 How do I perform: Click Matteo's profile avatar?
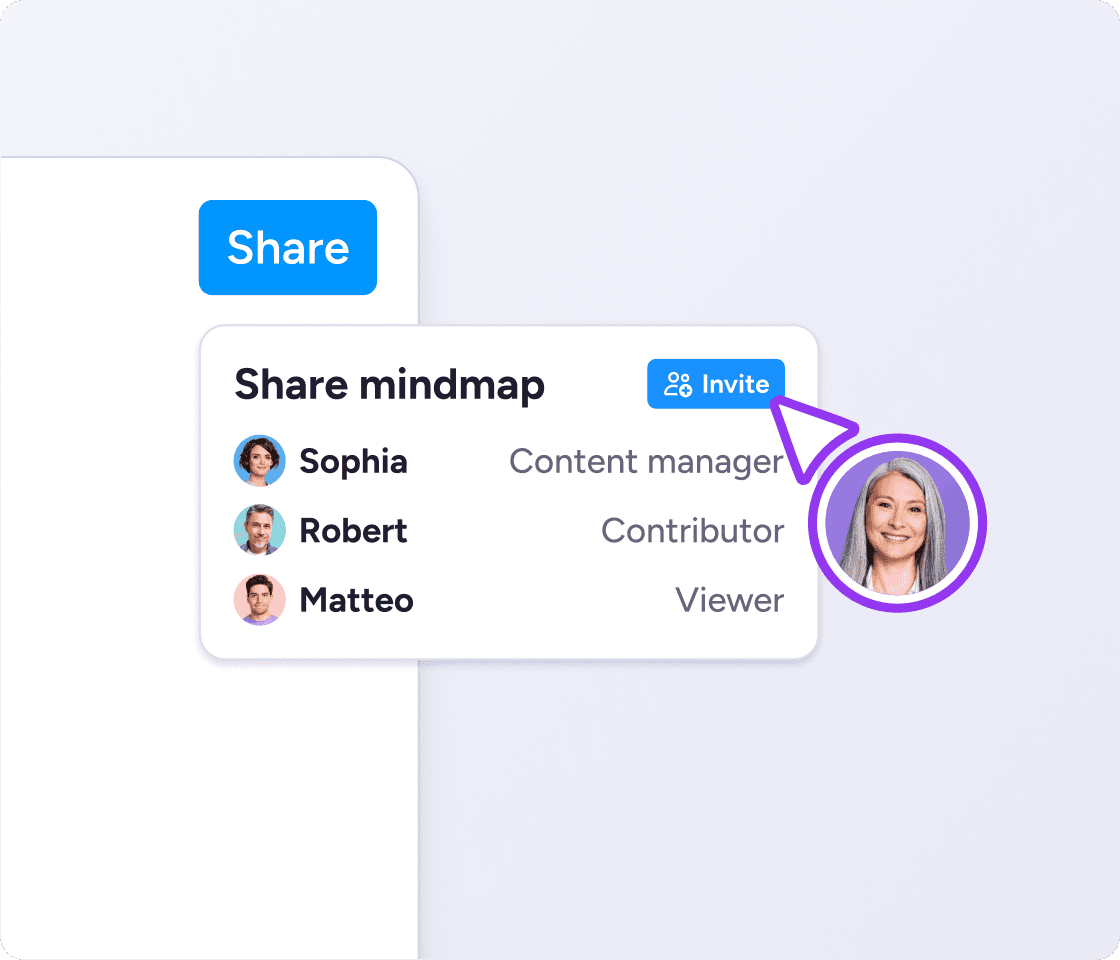pyautogui.click(x=259, y=600)
